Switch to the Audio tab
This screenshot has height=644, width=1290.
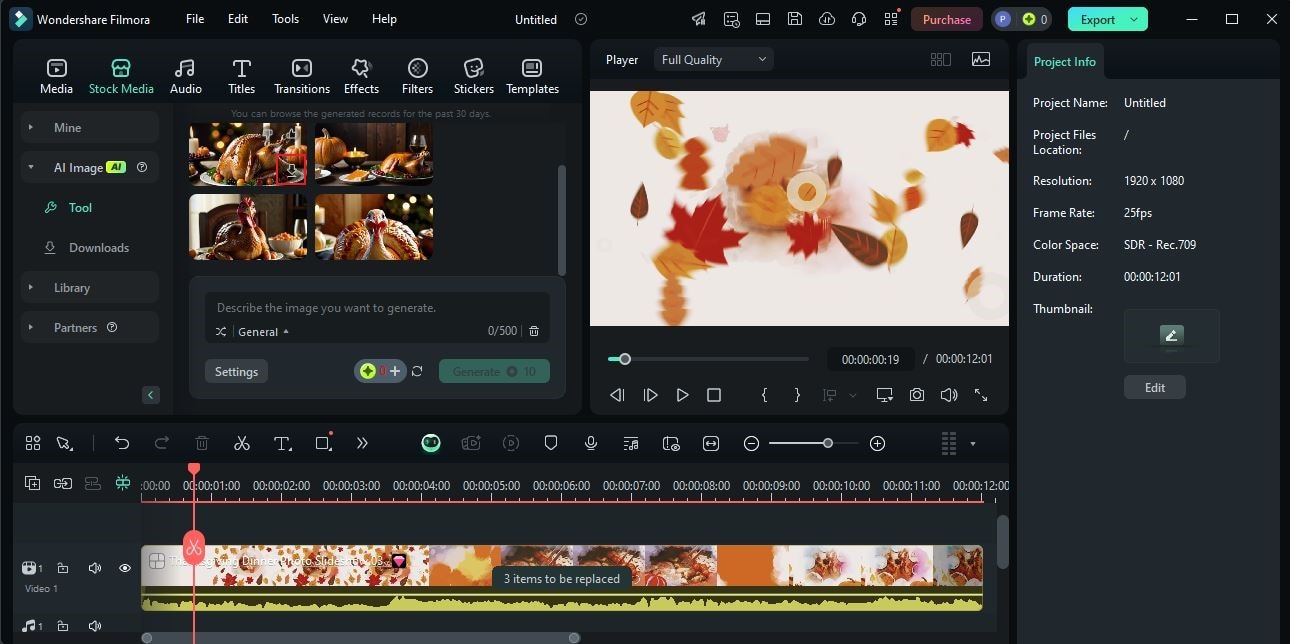(185, 76)
